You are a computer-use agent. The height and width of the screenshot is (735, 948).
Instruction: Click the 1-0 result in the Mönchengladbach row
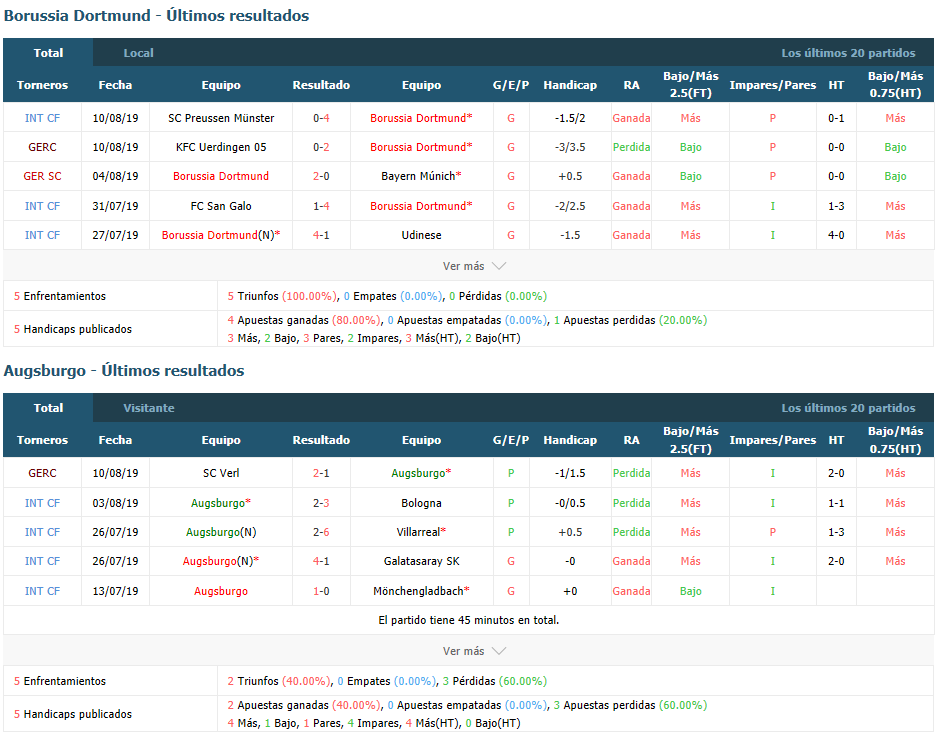pos(321,591)
